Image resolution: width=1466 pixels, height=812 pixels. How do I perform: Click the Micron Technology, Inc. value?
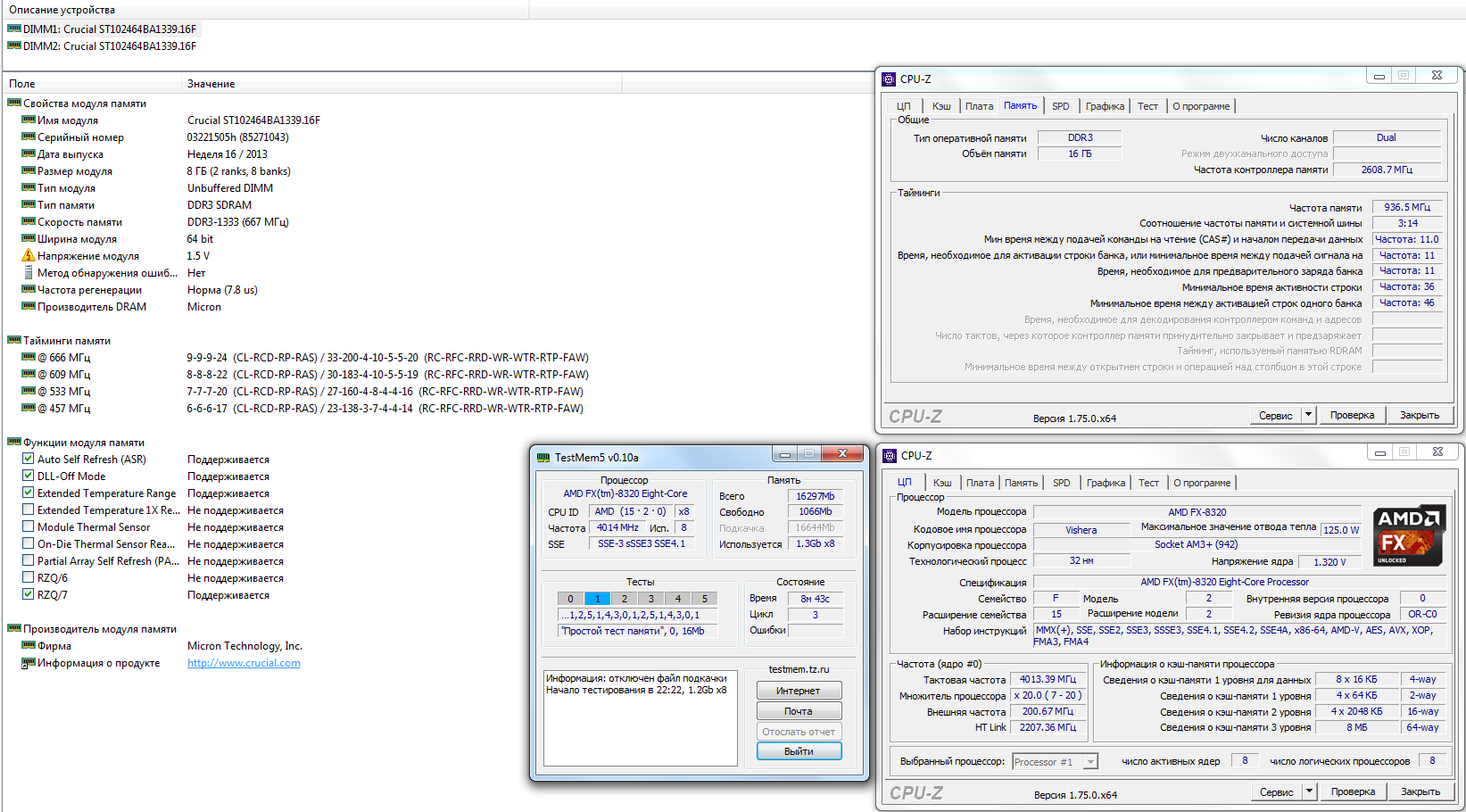tap(245, 645)
